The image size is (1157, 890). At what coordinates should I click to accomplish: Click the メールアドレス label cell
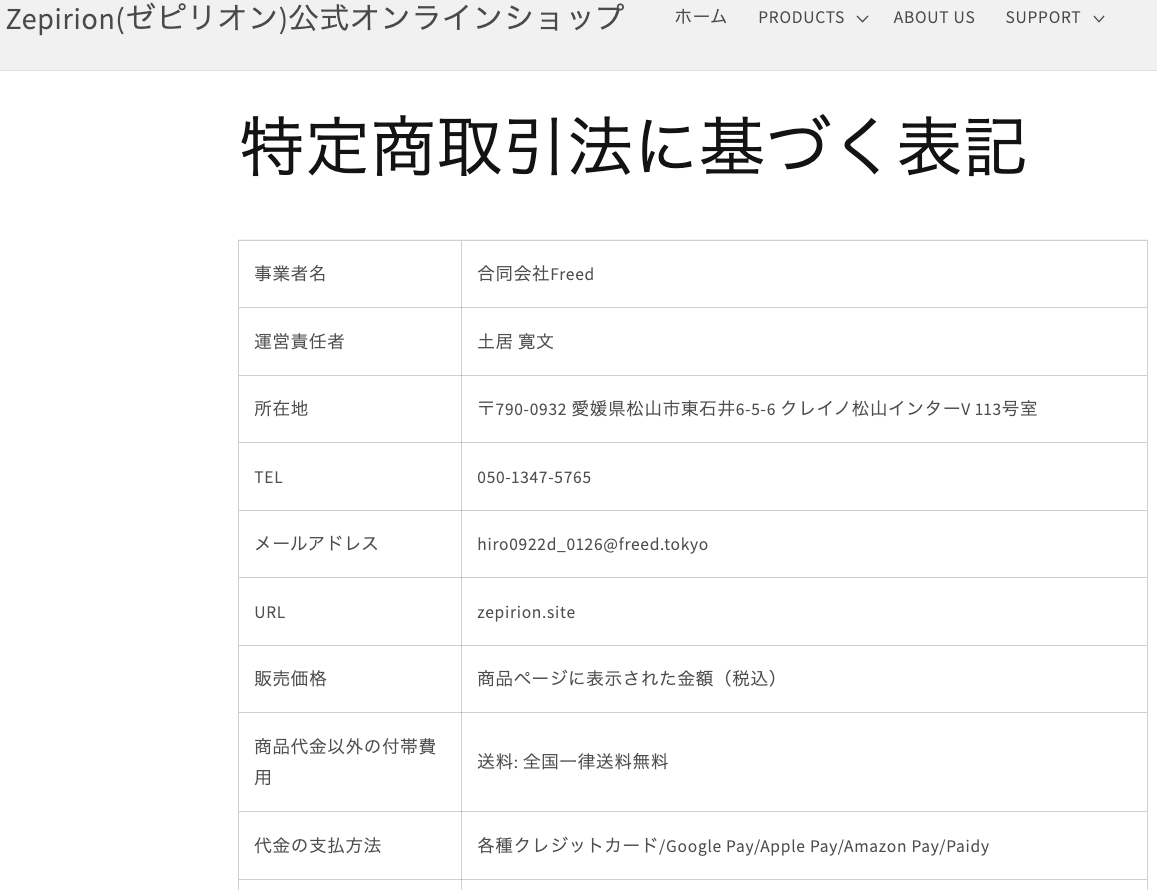(x=315, y=544)
